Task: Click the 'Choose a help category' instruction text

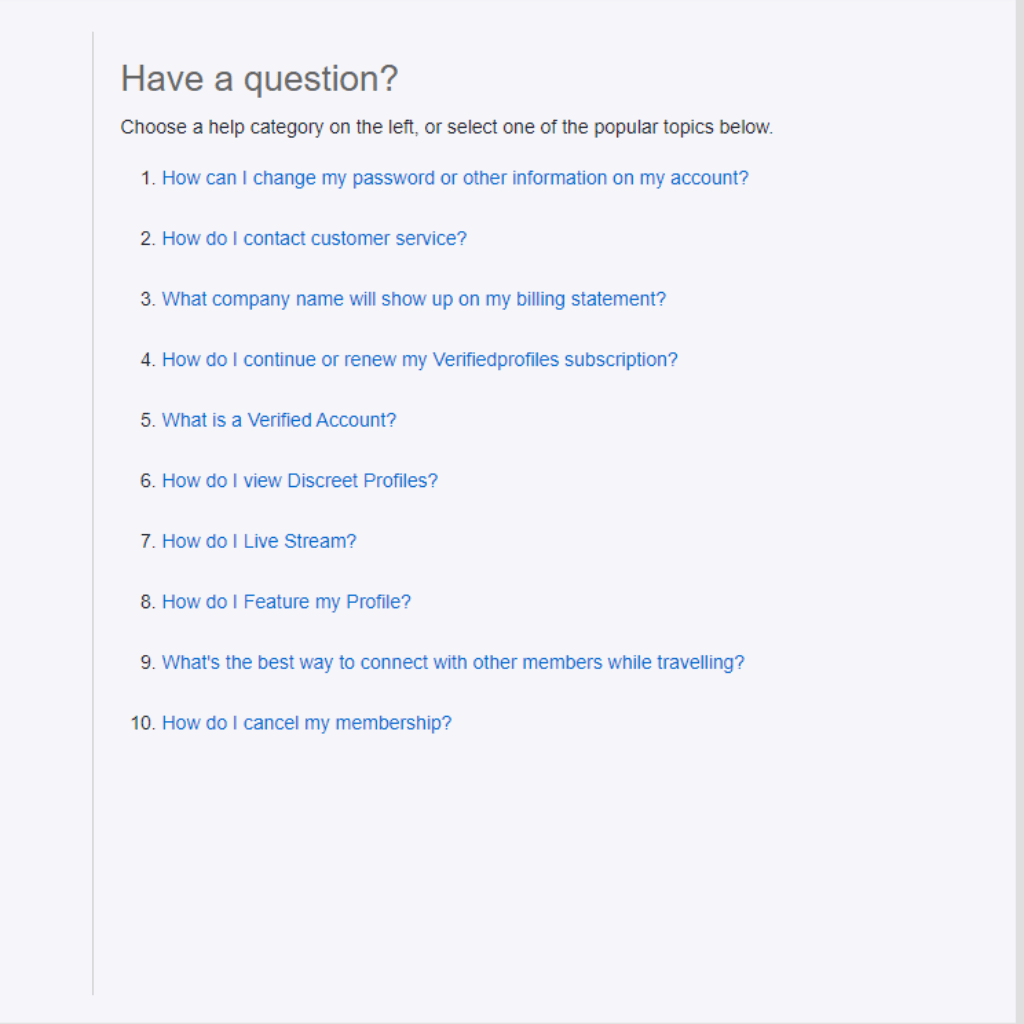Action: pos(446,128)
